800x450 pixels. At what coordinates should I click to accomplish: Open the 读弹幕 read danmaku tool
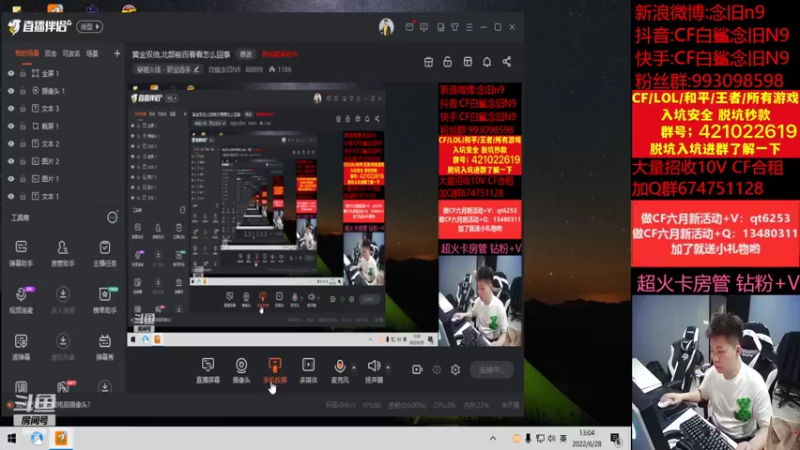[21, 347]
